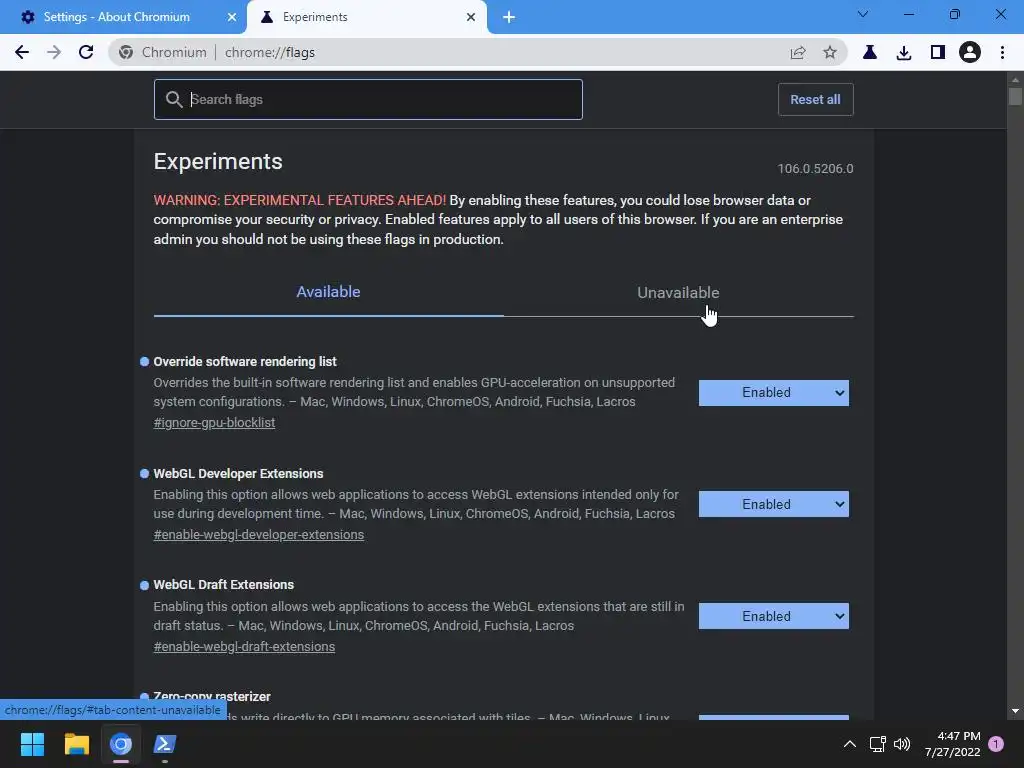Open the #ignore-gpu-blocklist link
Viewport: 1024px width, 768px height.
pos(214,423)
